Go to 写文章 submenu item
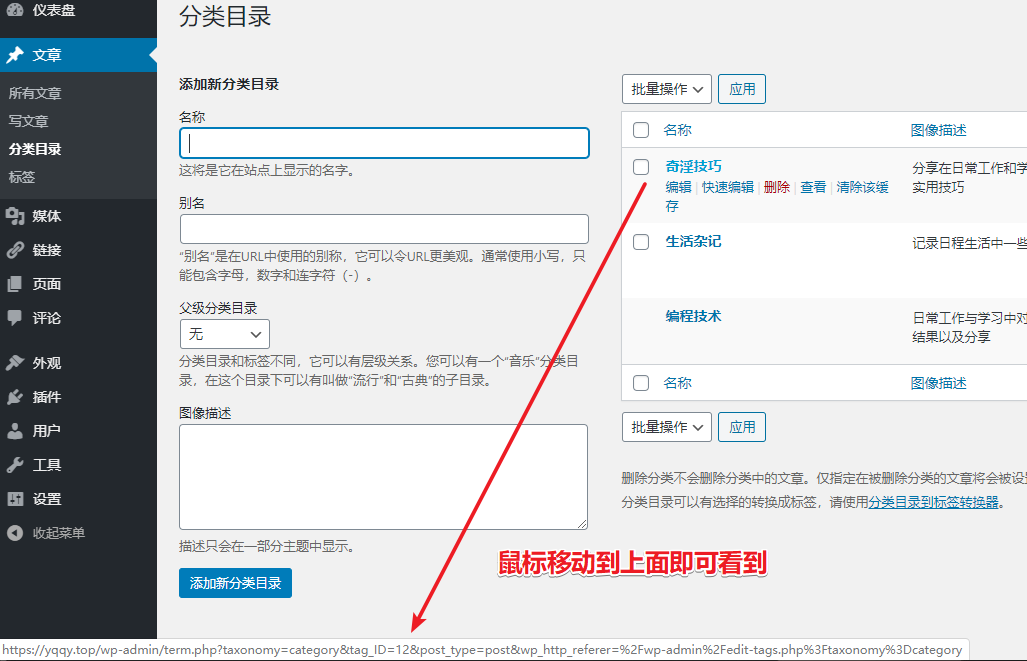The height and width of the screenshot is (661, 1027). coord(28,121)
